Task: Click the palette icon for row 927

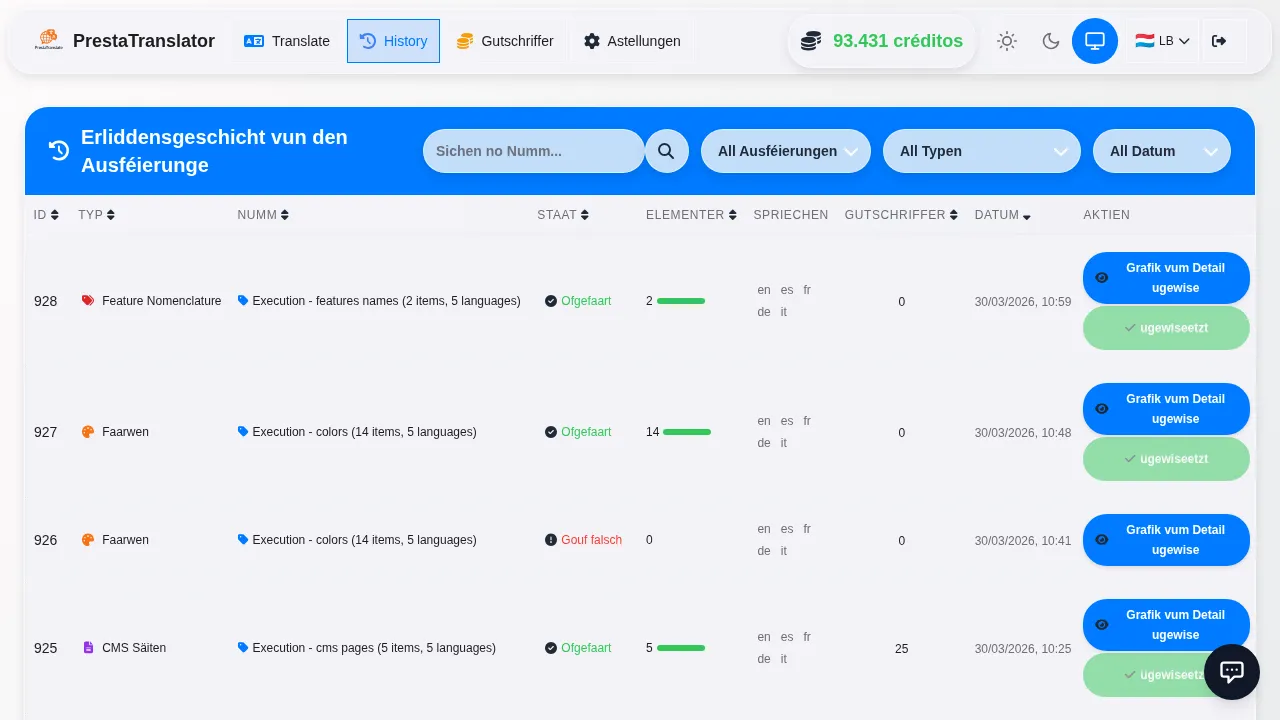Action: pyautogui.click(x=88, y=432)
